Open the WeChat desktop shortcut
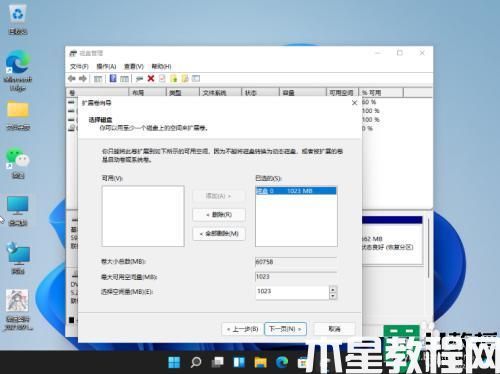The image size is (500, 374). (x=18, y=163)
